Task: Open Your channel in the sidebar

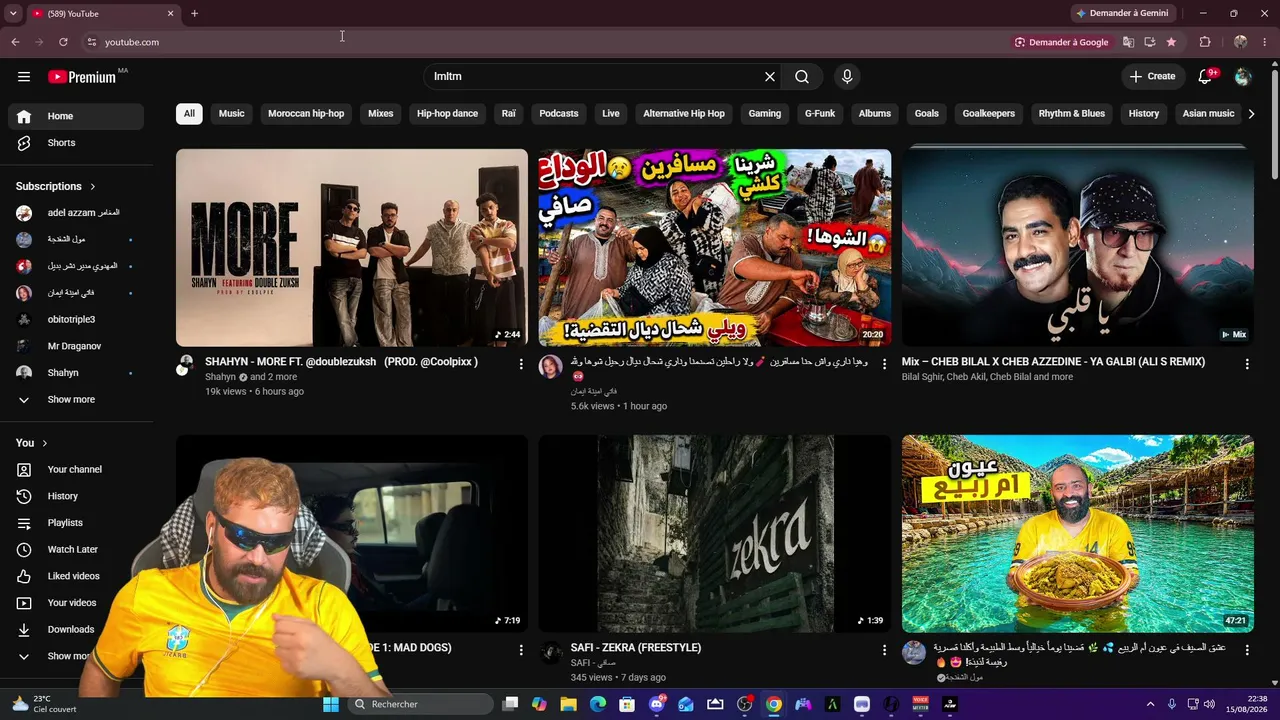Action: pos(76,470)
